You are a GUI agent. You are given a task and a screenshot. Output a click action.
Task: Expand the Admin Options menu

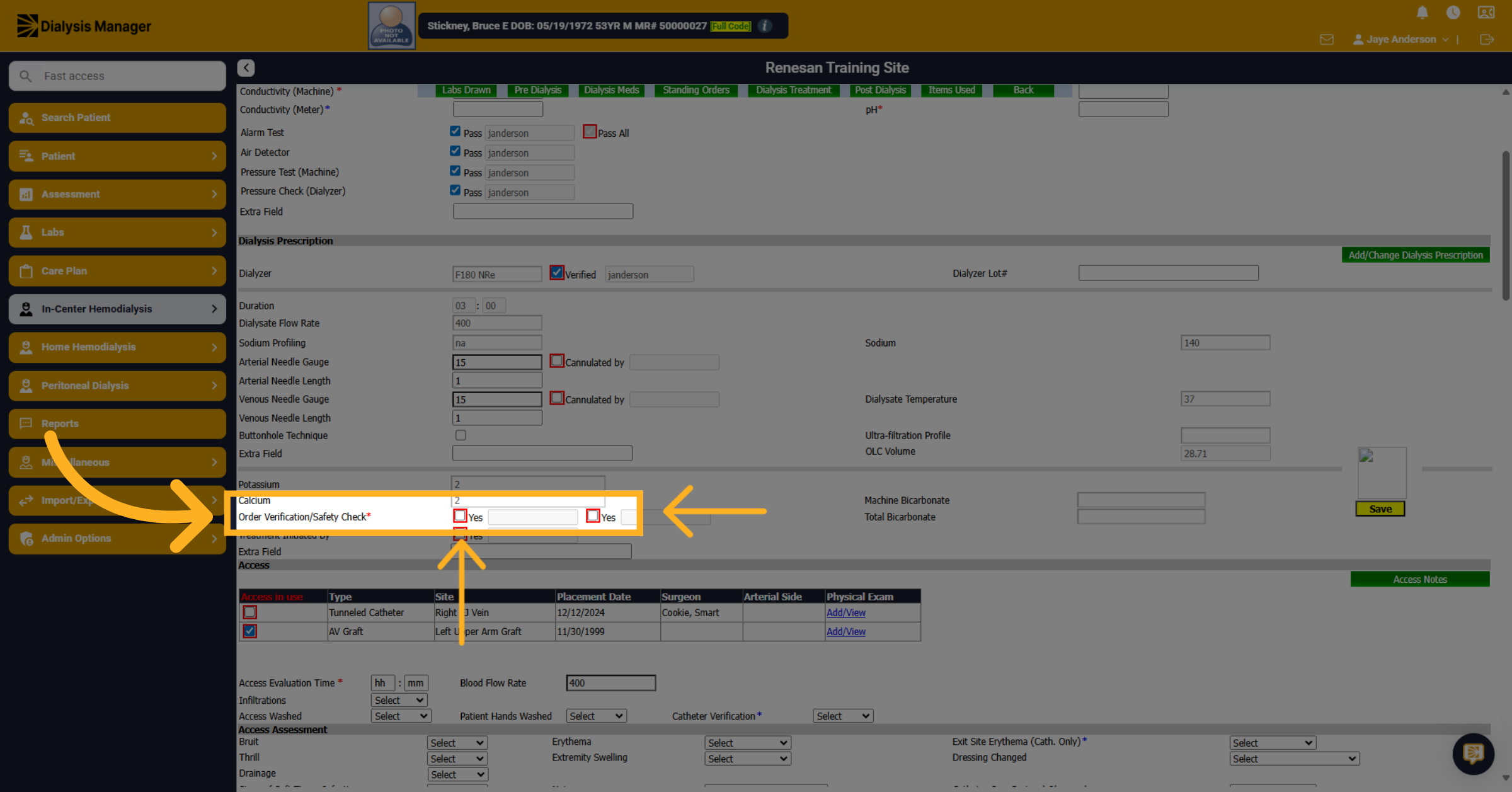click(x=117, y=539)
